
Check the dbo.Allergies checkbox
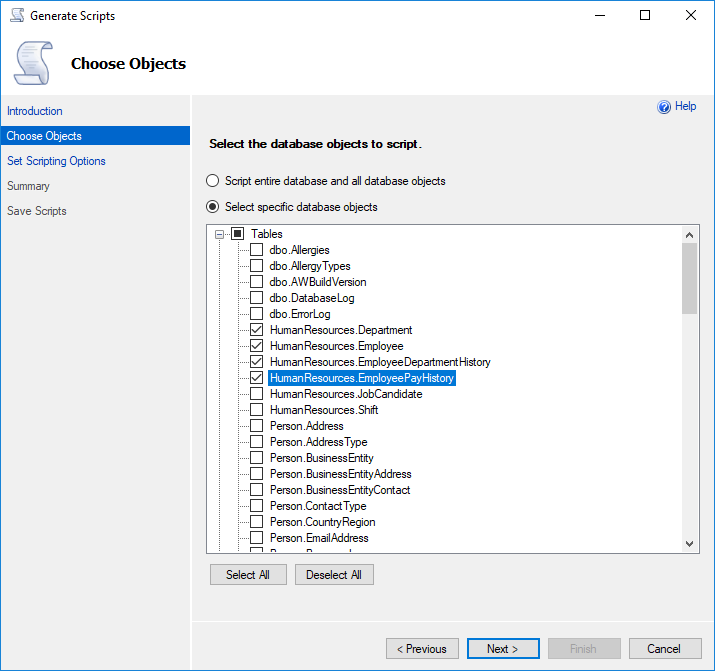point(257,250)
